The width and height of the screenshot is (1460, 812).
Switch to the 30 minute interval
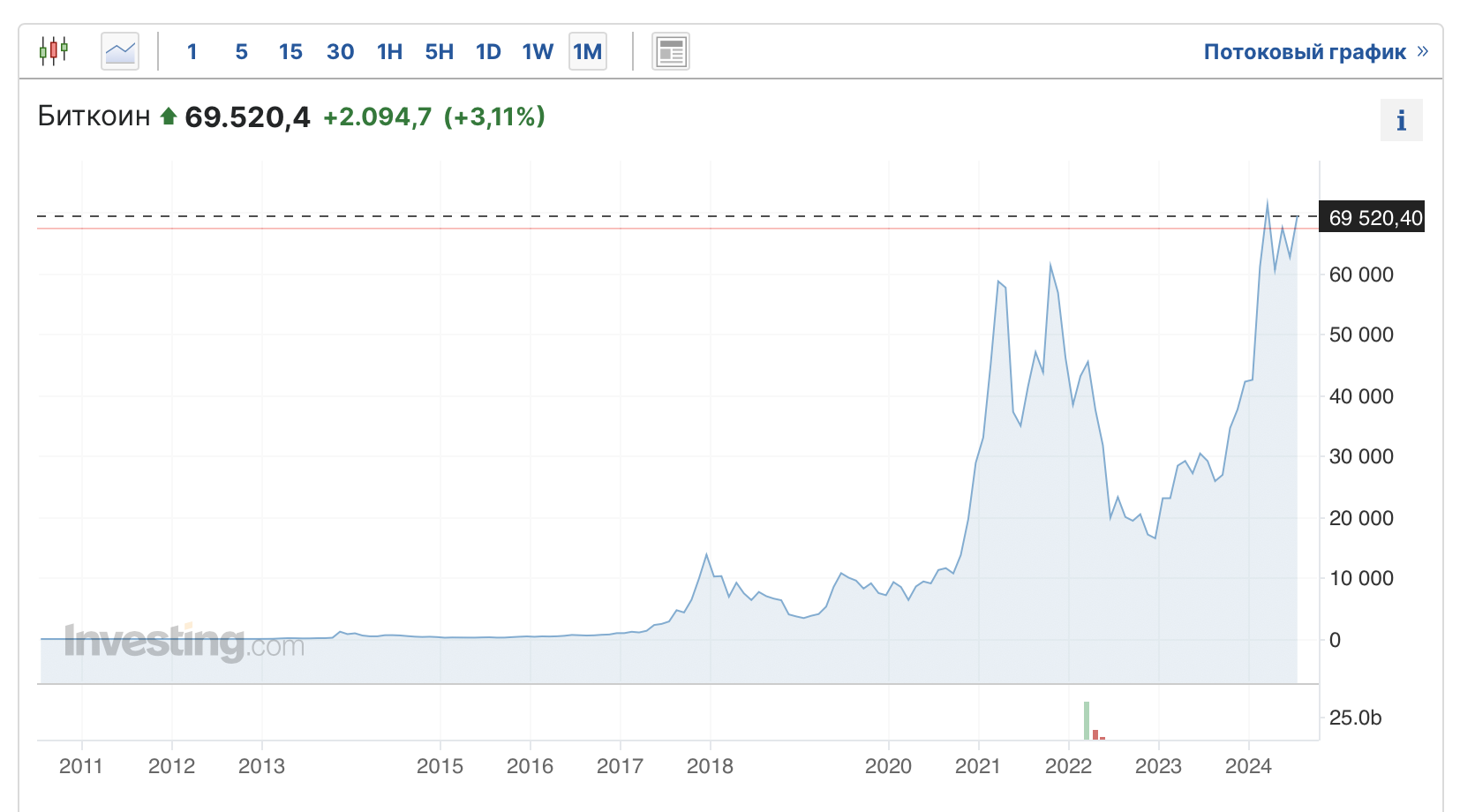pyautogui.click(x=340, y=52)
